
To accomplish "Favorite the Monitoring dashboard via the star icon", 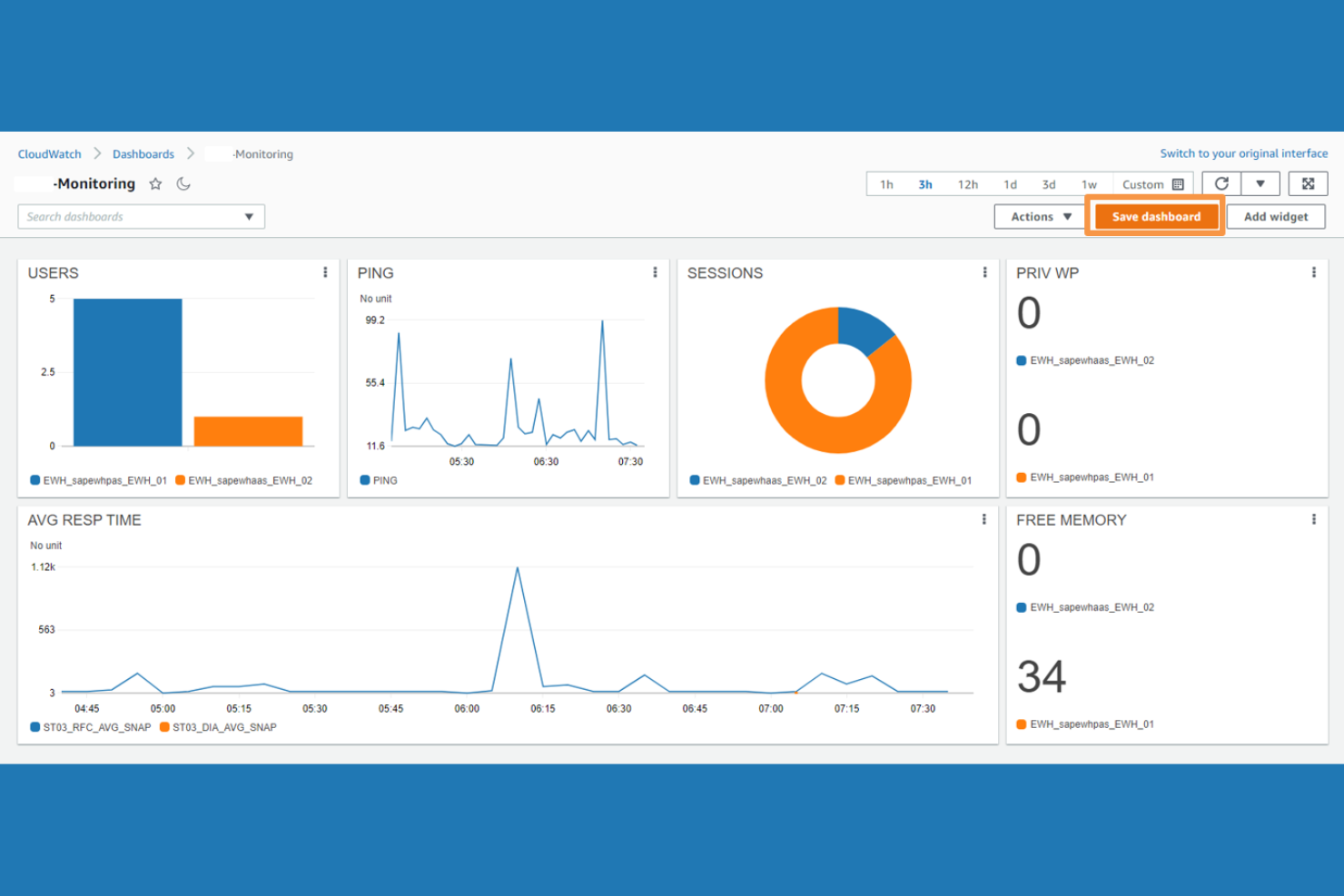I will (x=155, y=183).
